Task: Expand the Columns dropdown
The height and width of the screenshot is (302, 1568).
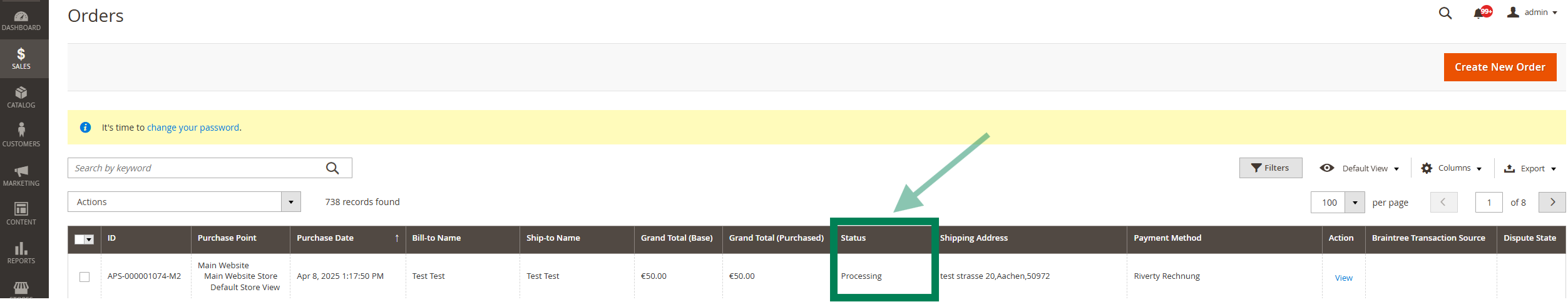Action: [x=1451, y=168]
